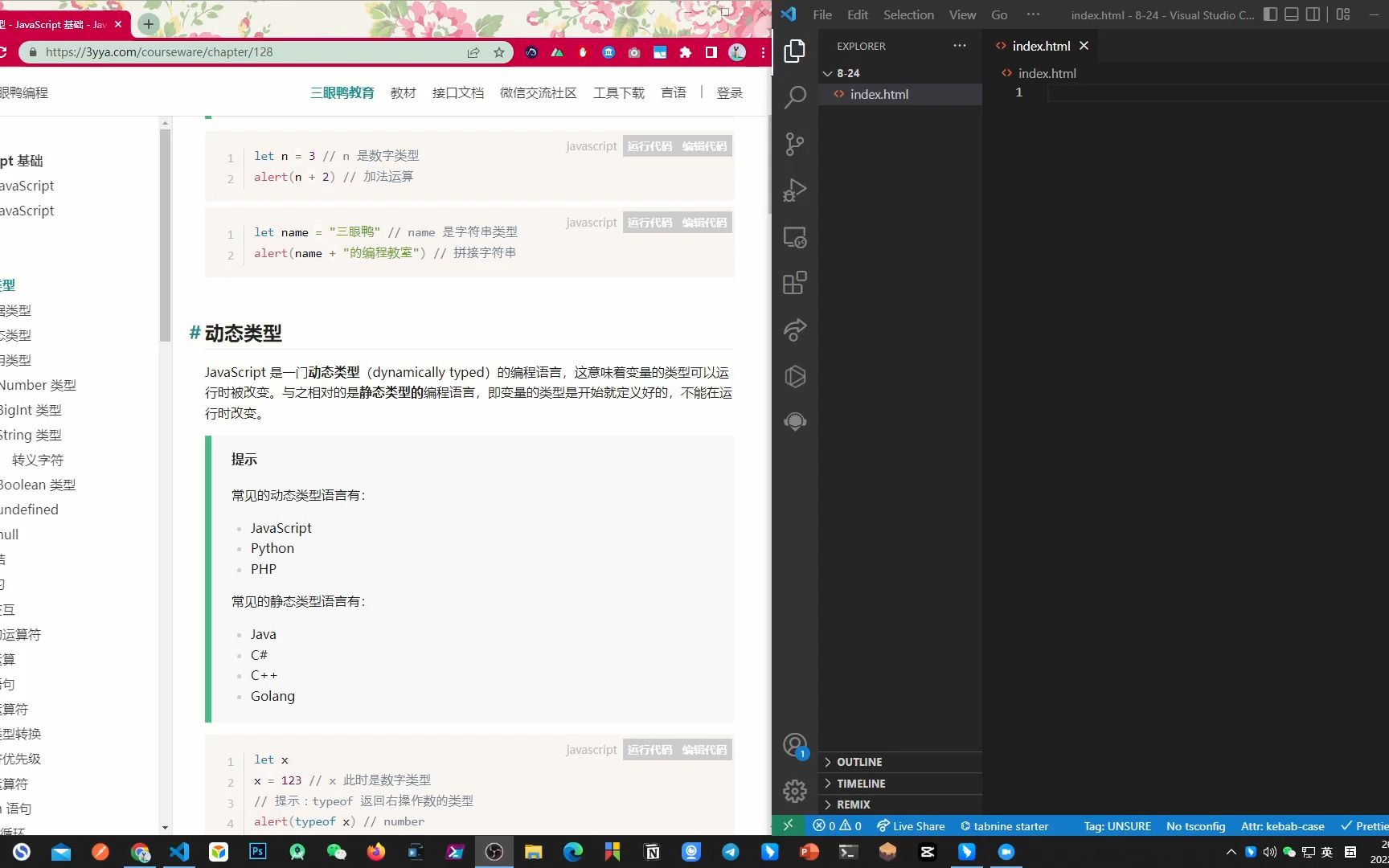Open the Remote Explorer panel
Image resolution: width=1389 pixels, height=868 pixels.
[795, 237]
